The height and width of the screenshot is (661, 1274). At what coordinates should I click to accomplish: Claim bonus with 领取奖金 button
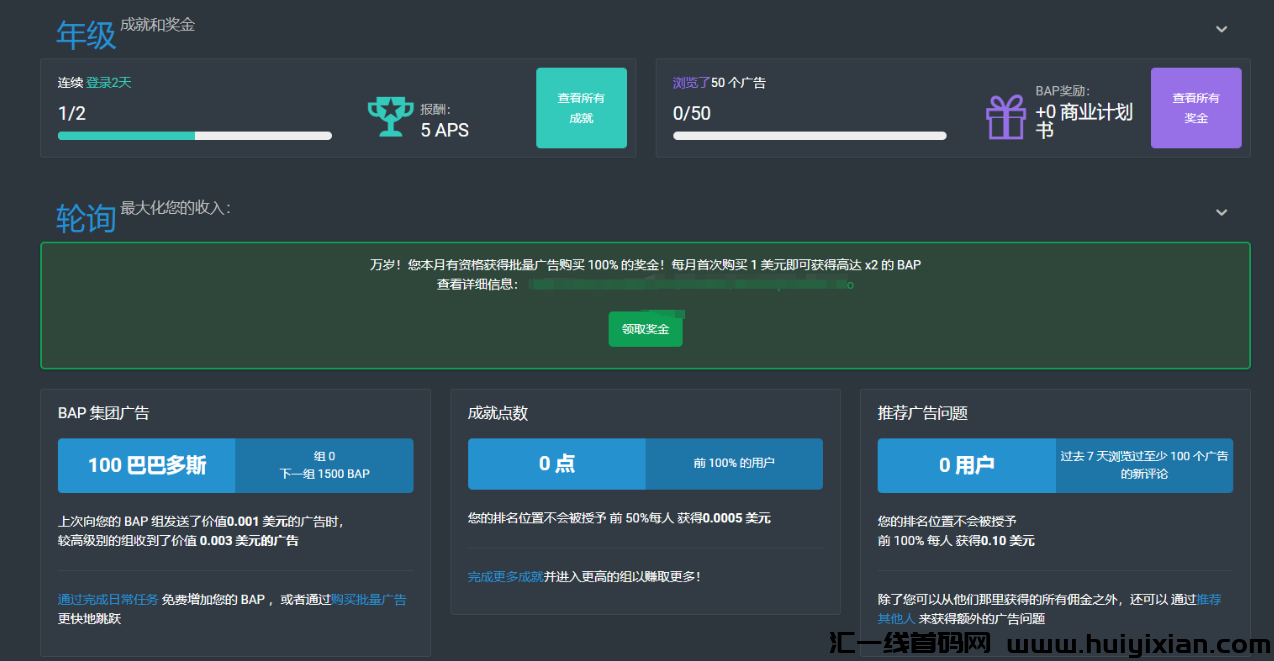point(645,328)
